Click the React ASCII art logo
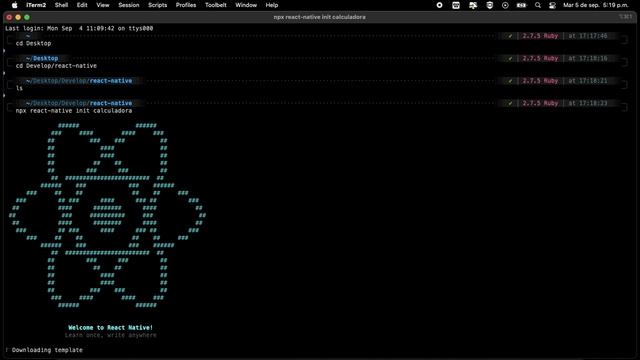The height and width of the screenshot is (360, 640). coord(107,215)
